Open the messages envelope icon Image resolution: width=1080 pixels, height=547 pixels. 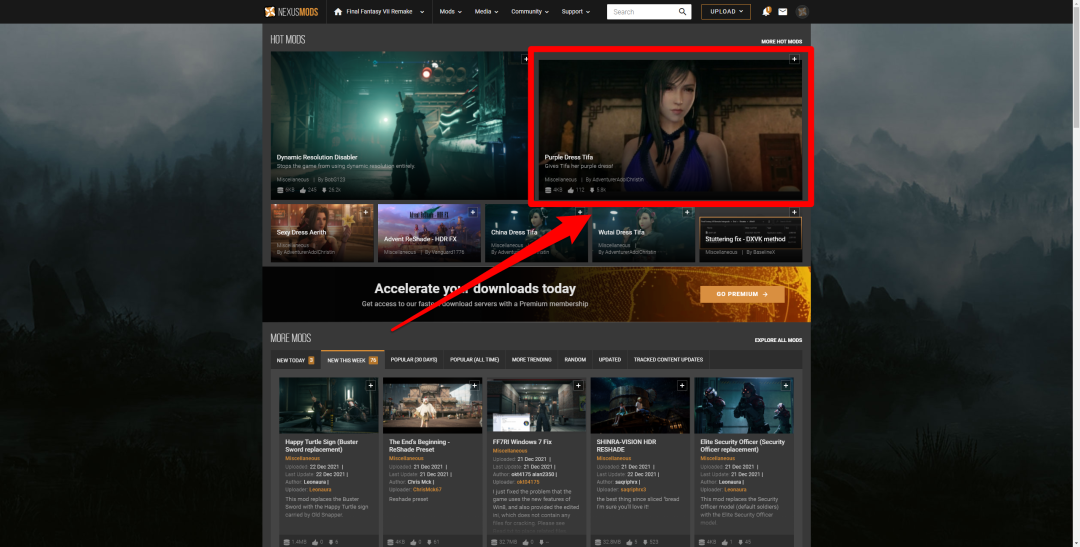coord(783,12)
